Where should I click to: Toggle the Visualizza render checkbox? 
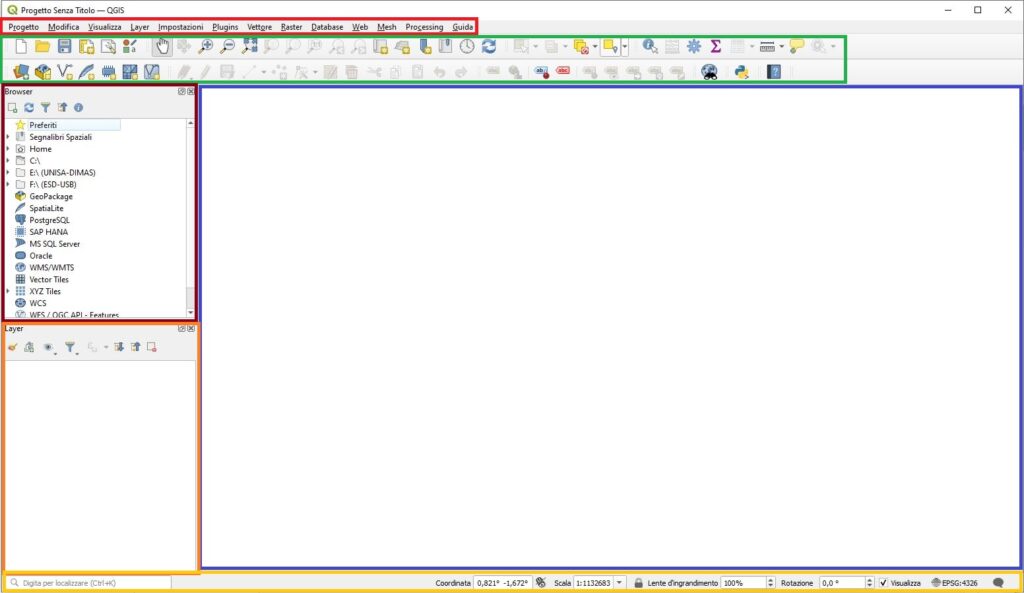pyautogui.click(x=884, y=583)
